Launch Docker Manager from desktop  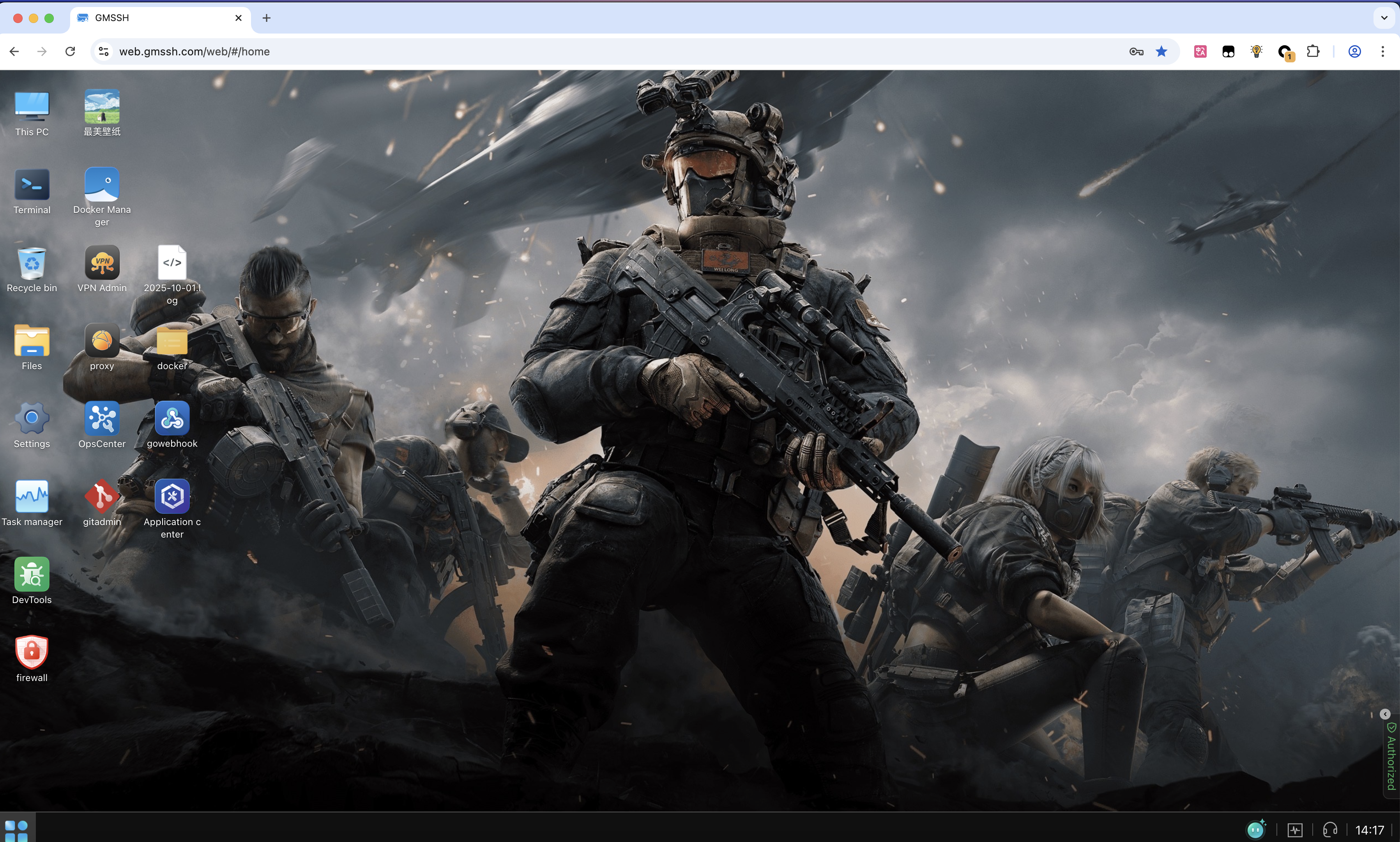102,184
